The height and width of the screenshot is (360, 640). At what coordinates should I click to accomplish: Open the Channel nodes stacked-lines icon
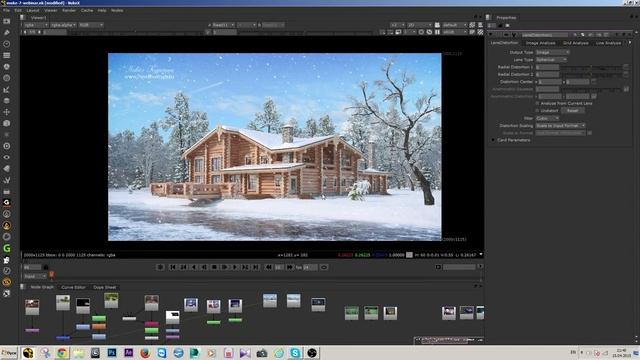click(x=7, y=55)
